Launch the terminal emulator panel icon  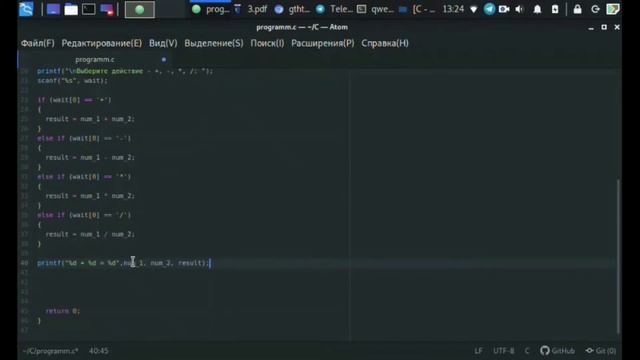[89, 9]
